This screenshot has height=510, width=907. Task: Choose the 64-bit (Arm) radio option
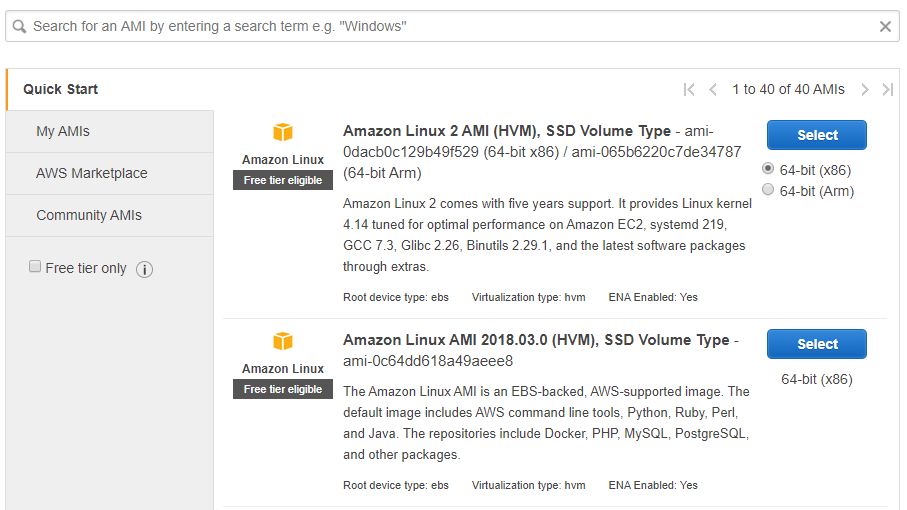click(x=768, y=189)
